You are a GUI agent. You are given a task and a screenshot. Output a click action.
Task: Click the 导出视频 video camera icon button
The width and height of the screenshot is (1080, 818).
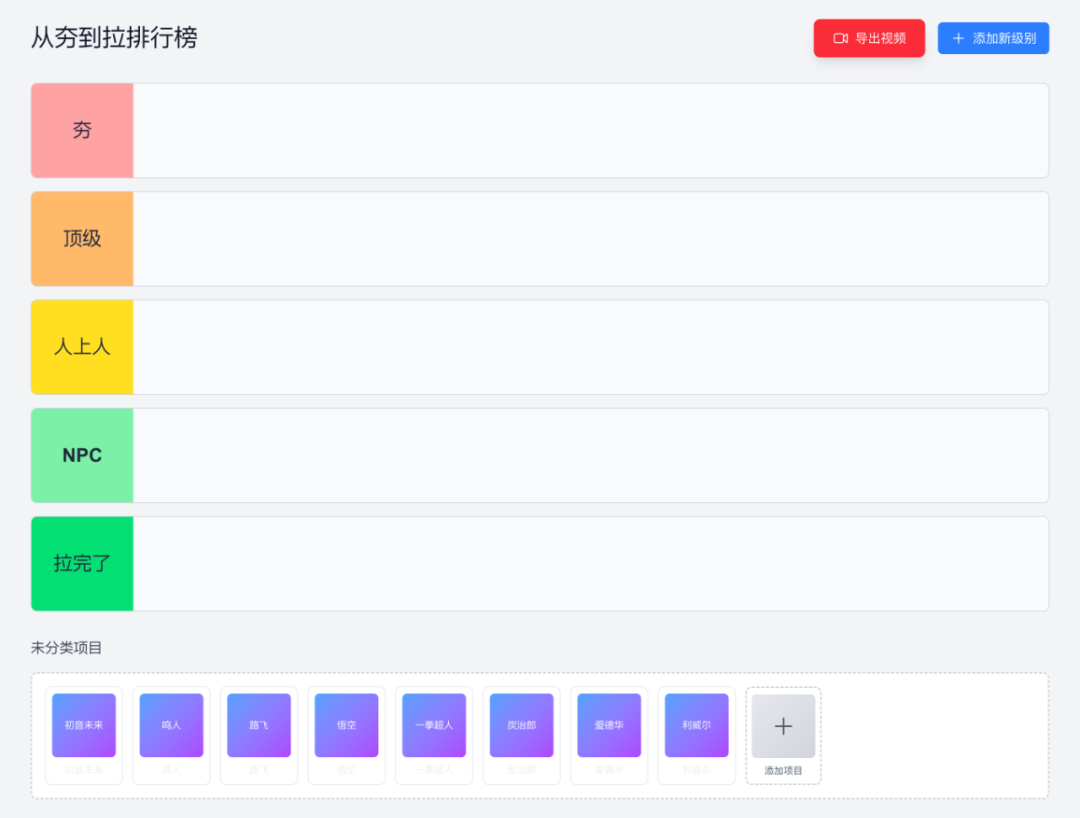tap(842, 38)
